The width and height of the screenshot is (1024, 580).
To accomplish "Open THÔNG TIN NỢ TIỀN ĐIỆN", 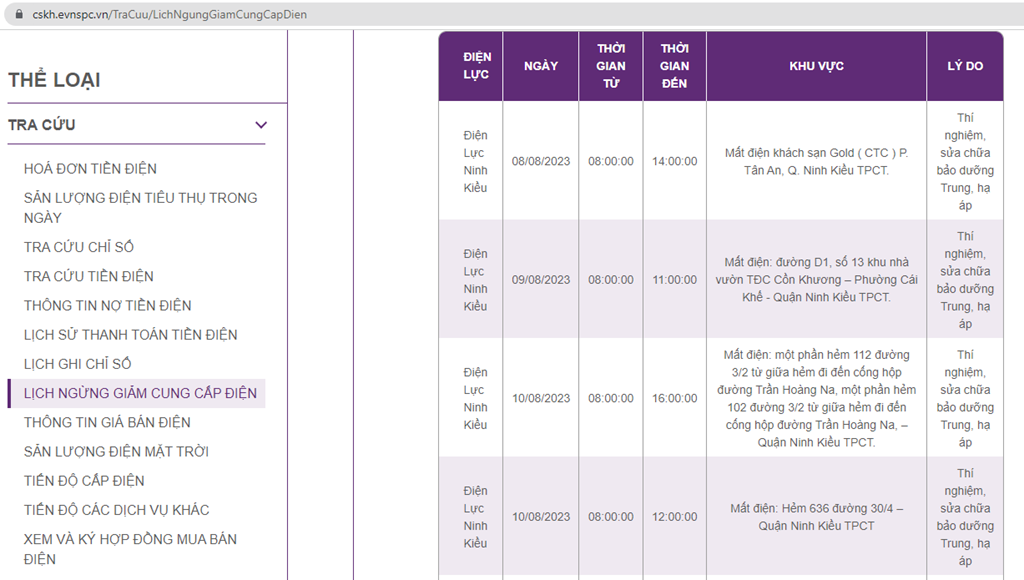I will point(108,306).
